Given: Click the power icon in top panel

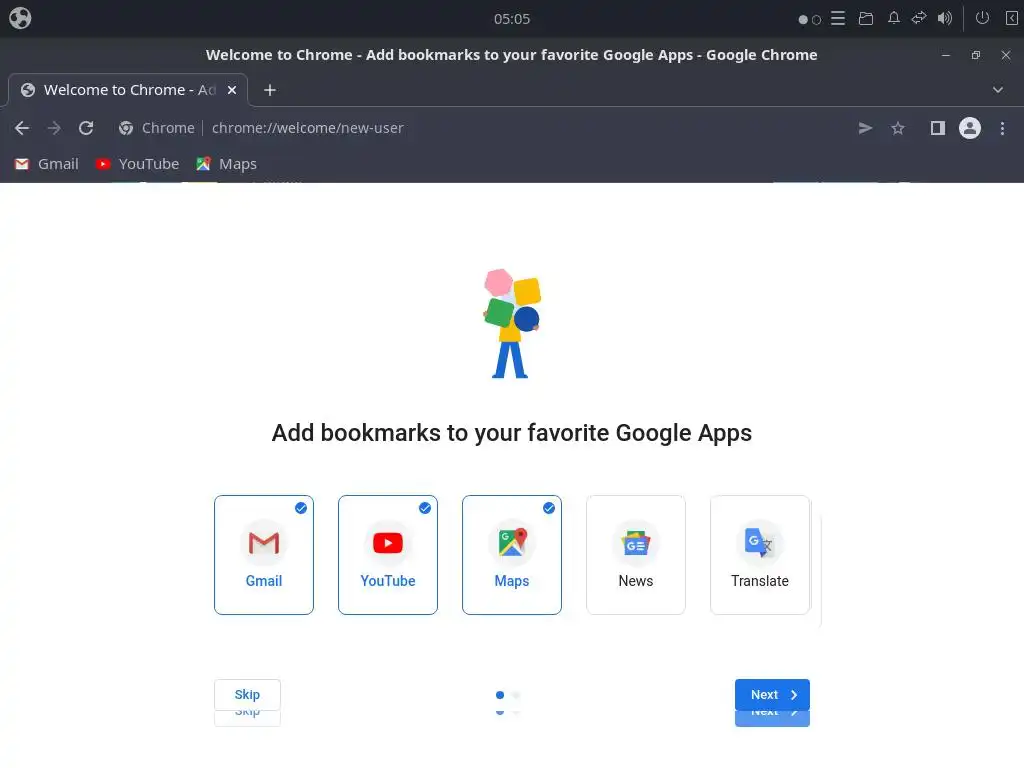Looking at the screenshot, I should (x=982, y=18).
